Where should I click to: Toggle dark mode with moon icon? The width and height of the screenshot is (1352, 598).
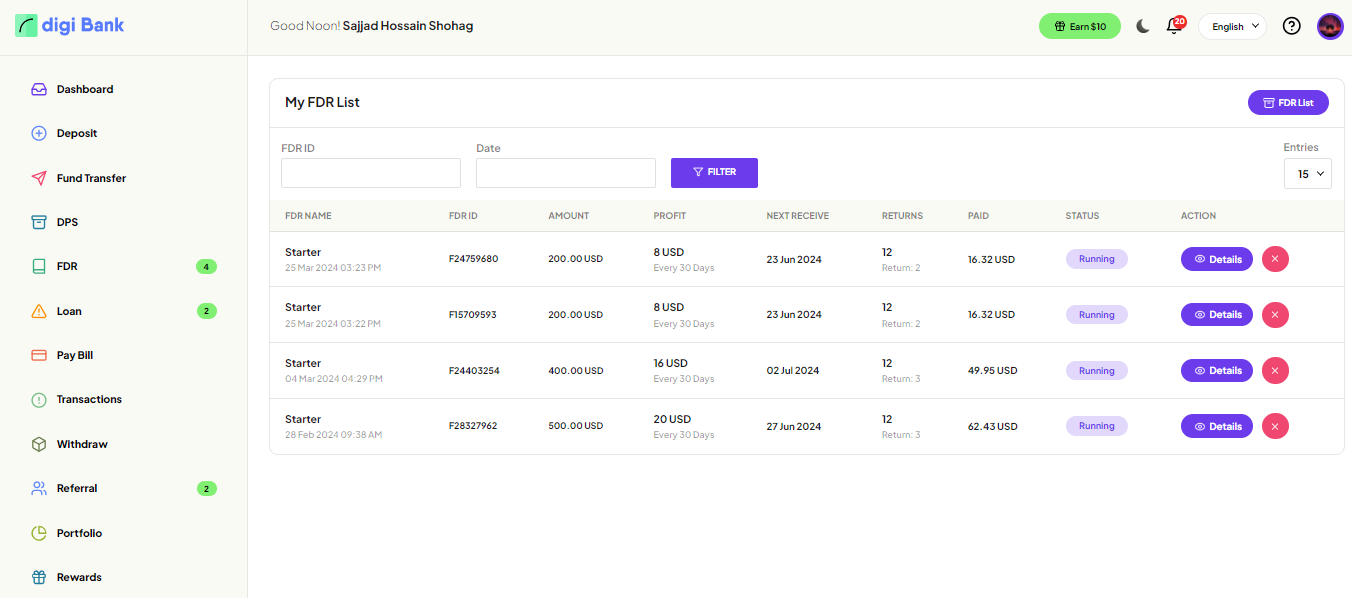coord(1142,27)
